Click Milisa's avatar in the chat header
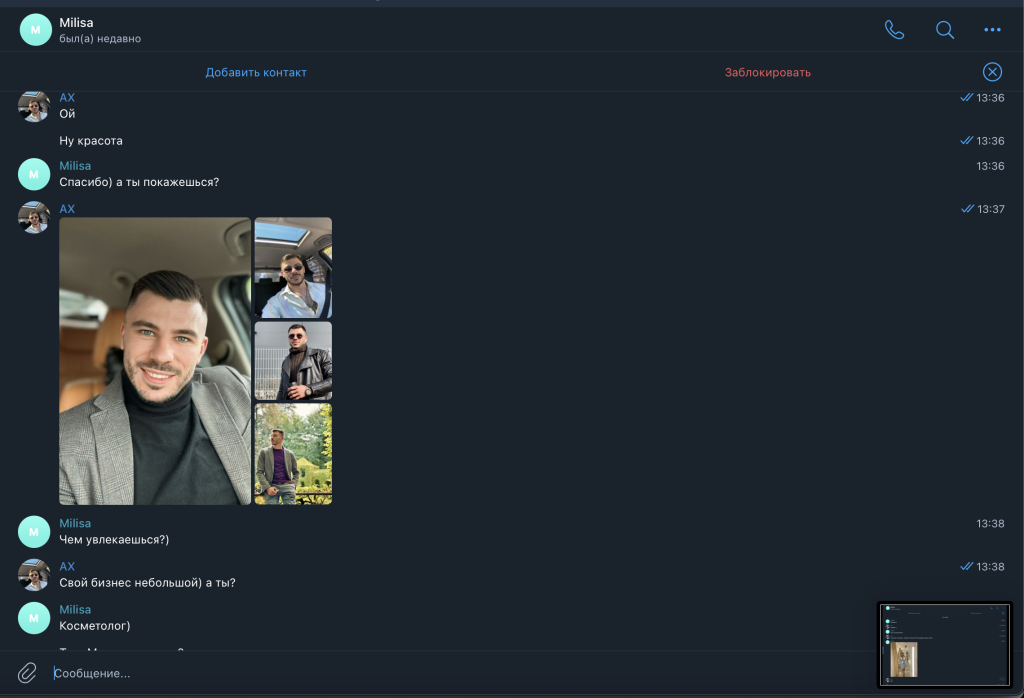Screen dimensions: 1024x698 (35, 30)
